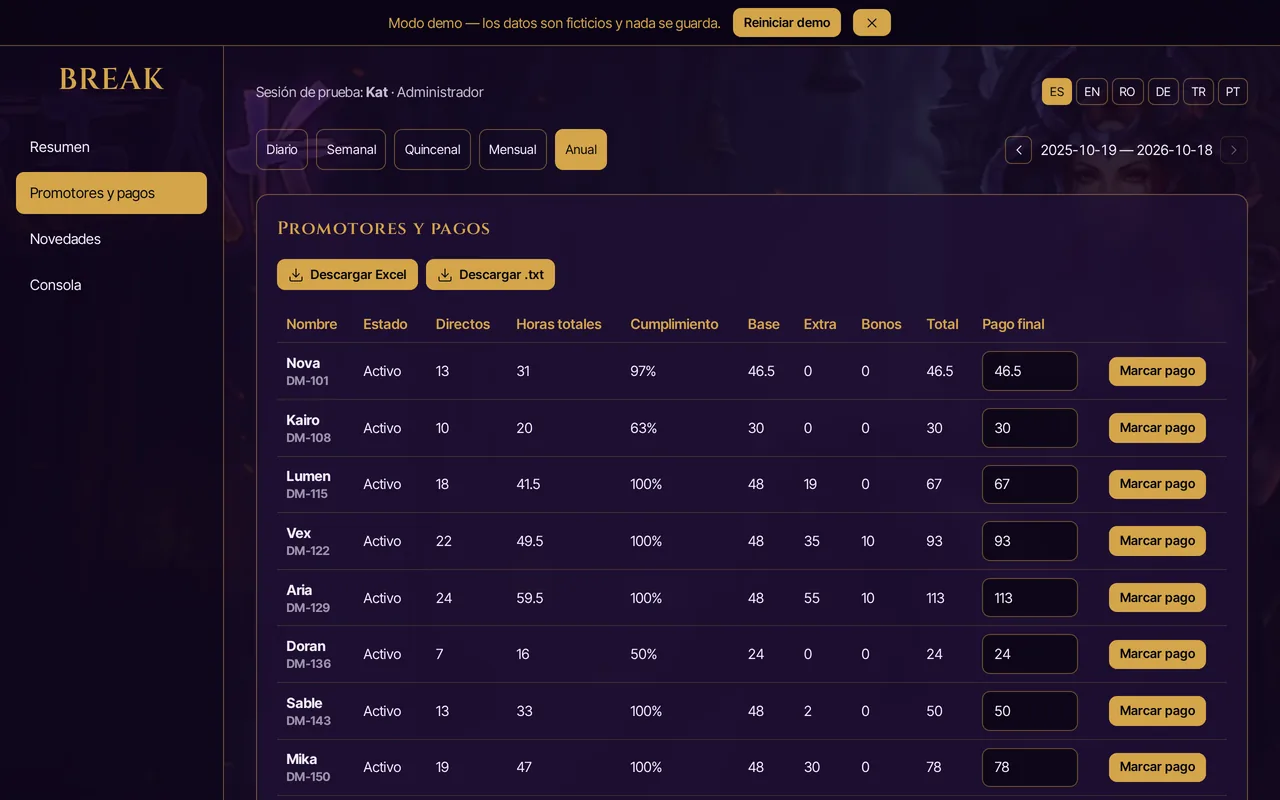This screenshot has height=800, width=1280.
Task: Select the Diario period tab
Action: tap(282, 150)
